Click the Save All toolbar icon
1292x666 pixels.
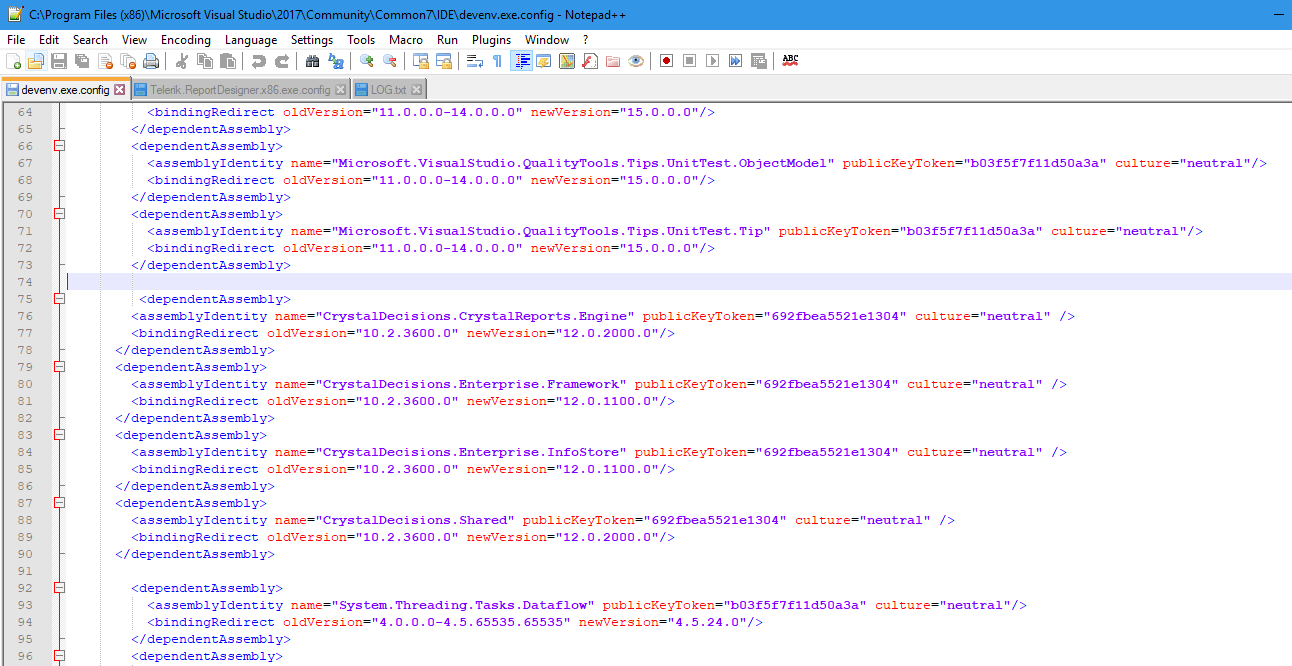[82, 61]
